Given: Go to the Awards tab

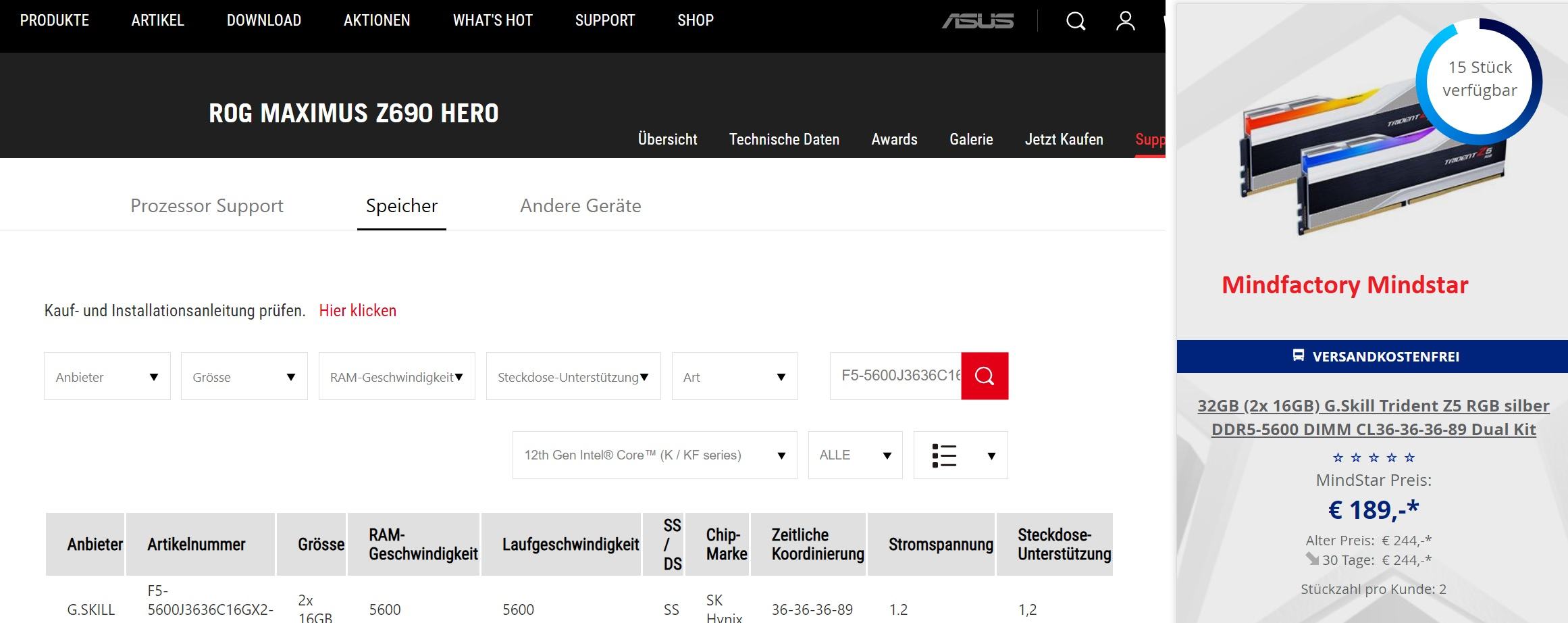Looking at the screenshot, I should [895, 139].
